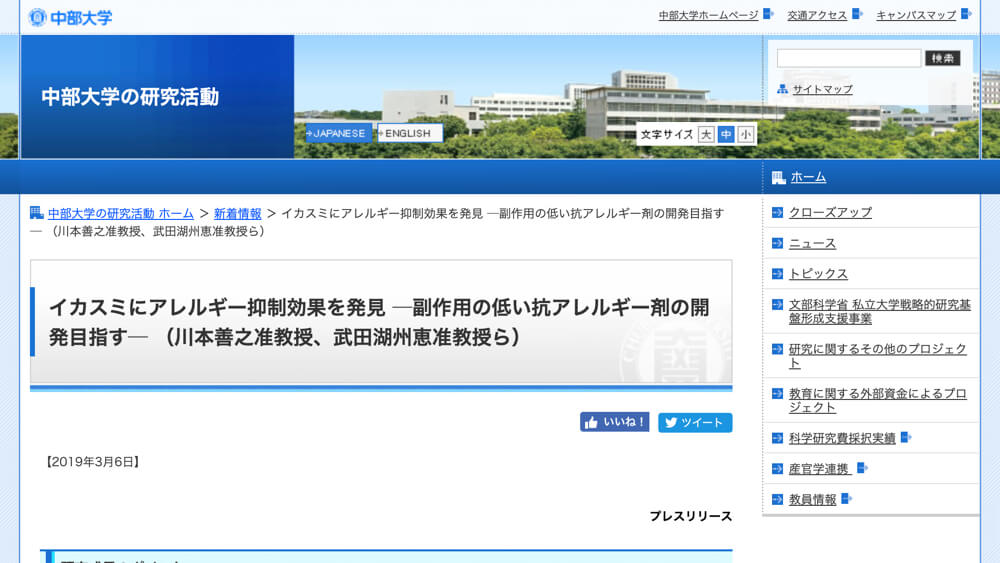1000x563 pixels.
Task: Set text size to medium (中)
Action: (726, 134)
